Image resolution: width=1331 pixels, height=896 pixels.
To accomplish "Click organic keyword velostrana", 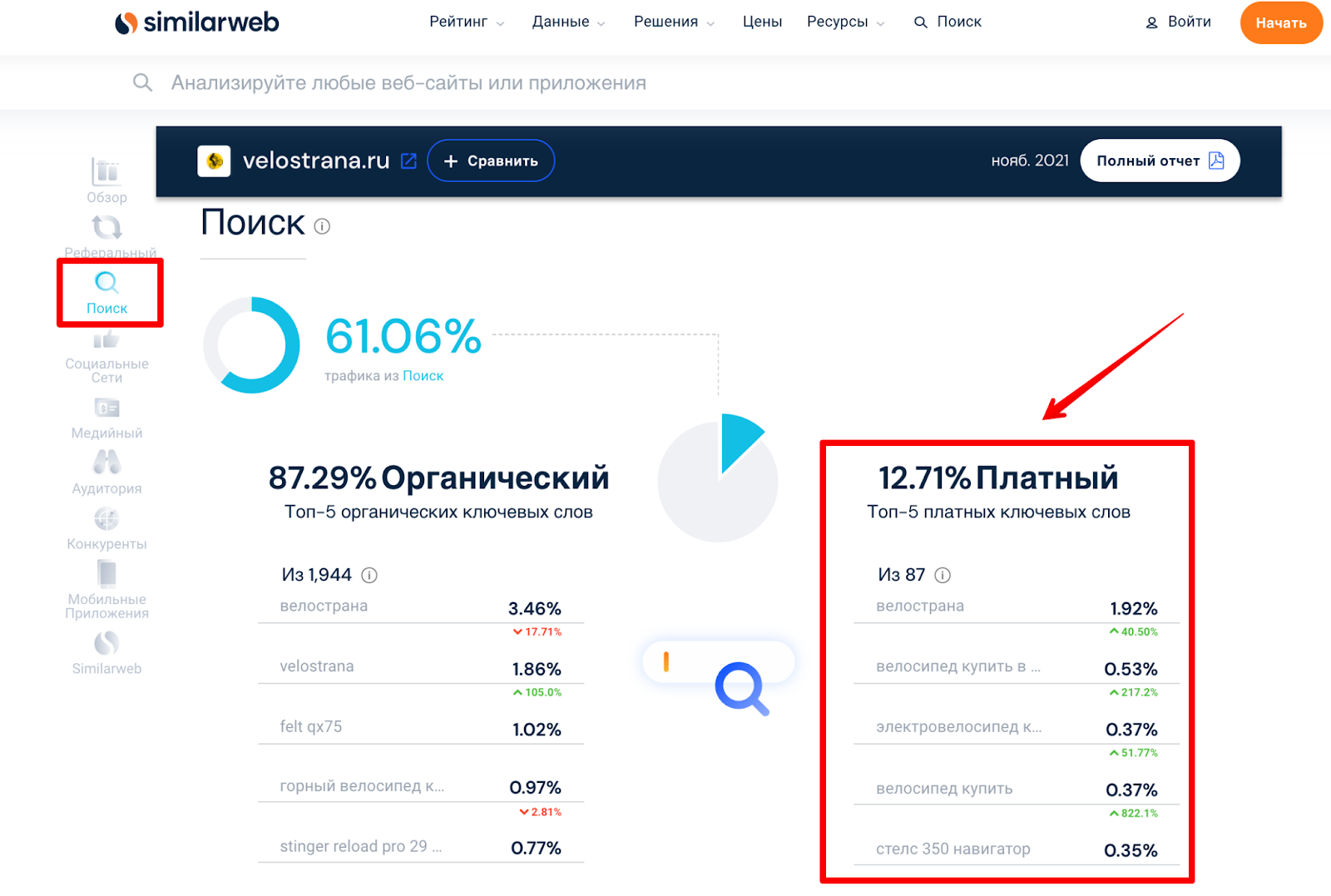I will (317, 666).
